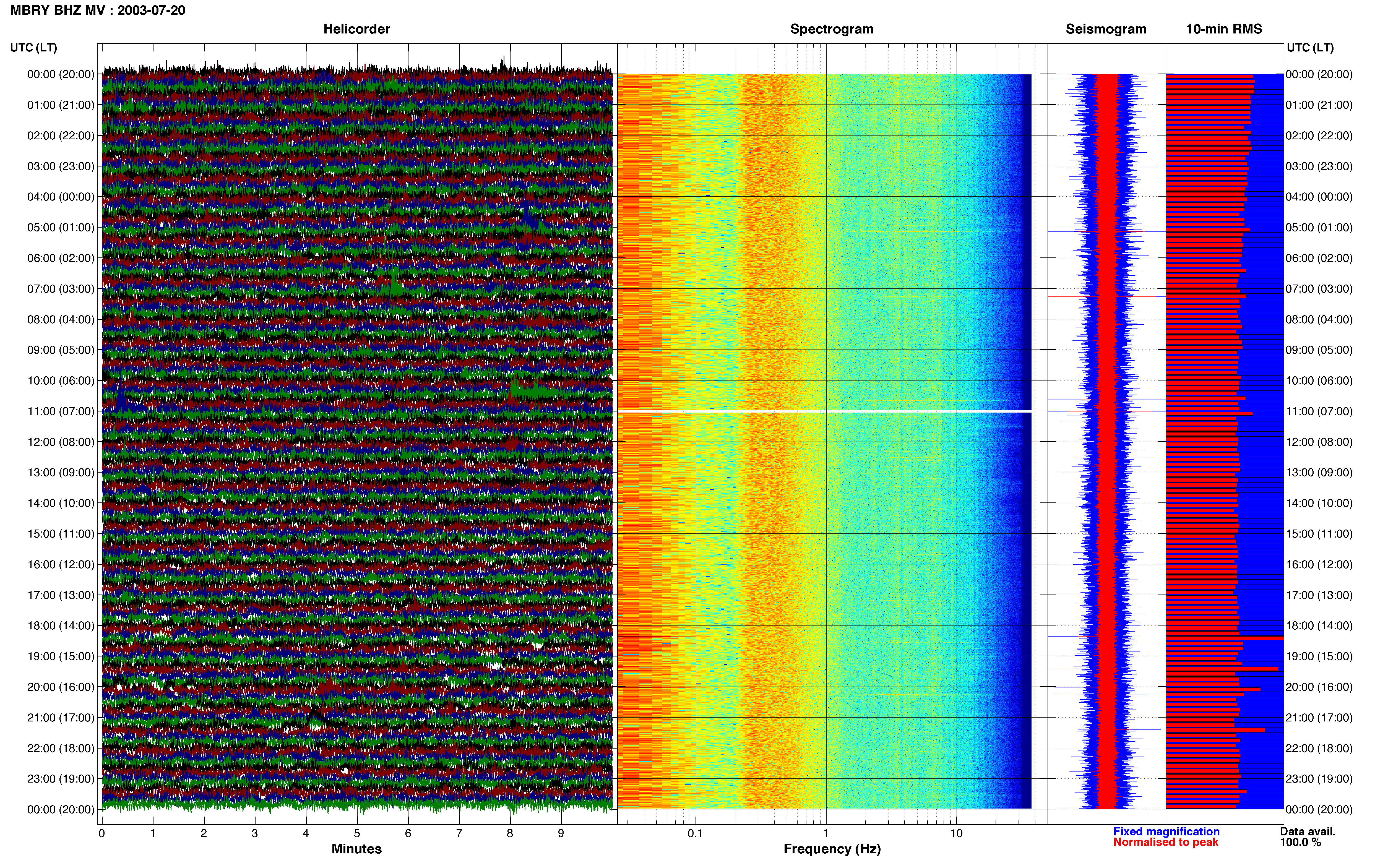Click the frequency tick label '1'
Screen dimensions: 1388x868
coord(826,833)
